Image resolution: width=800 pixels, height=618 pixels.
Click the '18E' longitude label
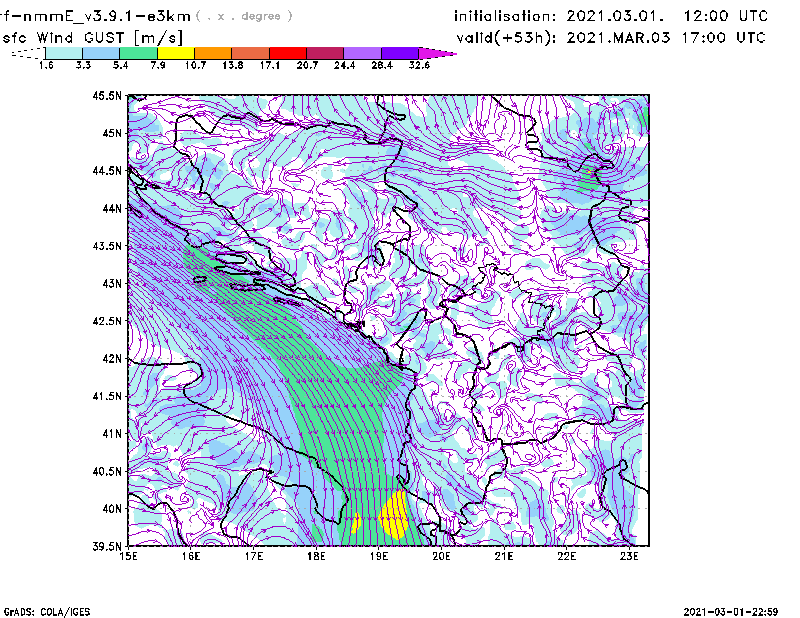click(316, 556)
